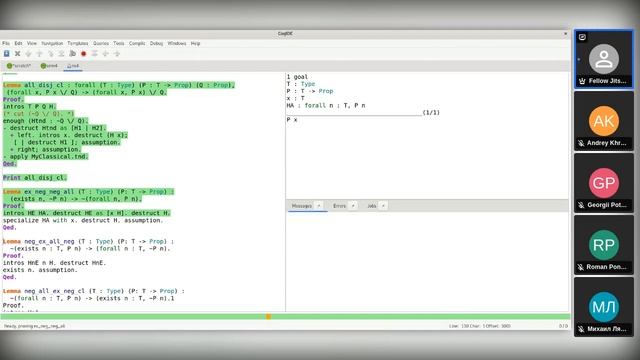Click 'Lemma neg_ex_all_neg' in the editor
640x360 pixels.
click(x=39, y=241)
